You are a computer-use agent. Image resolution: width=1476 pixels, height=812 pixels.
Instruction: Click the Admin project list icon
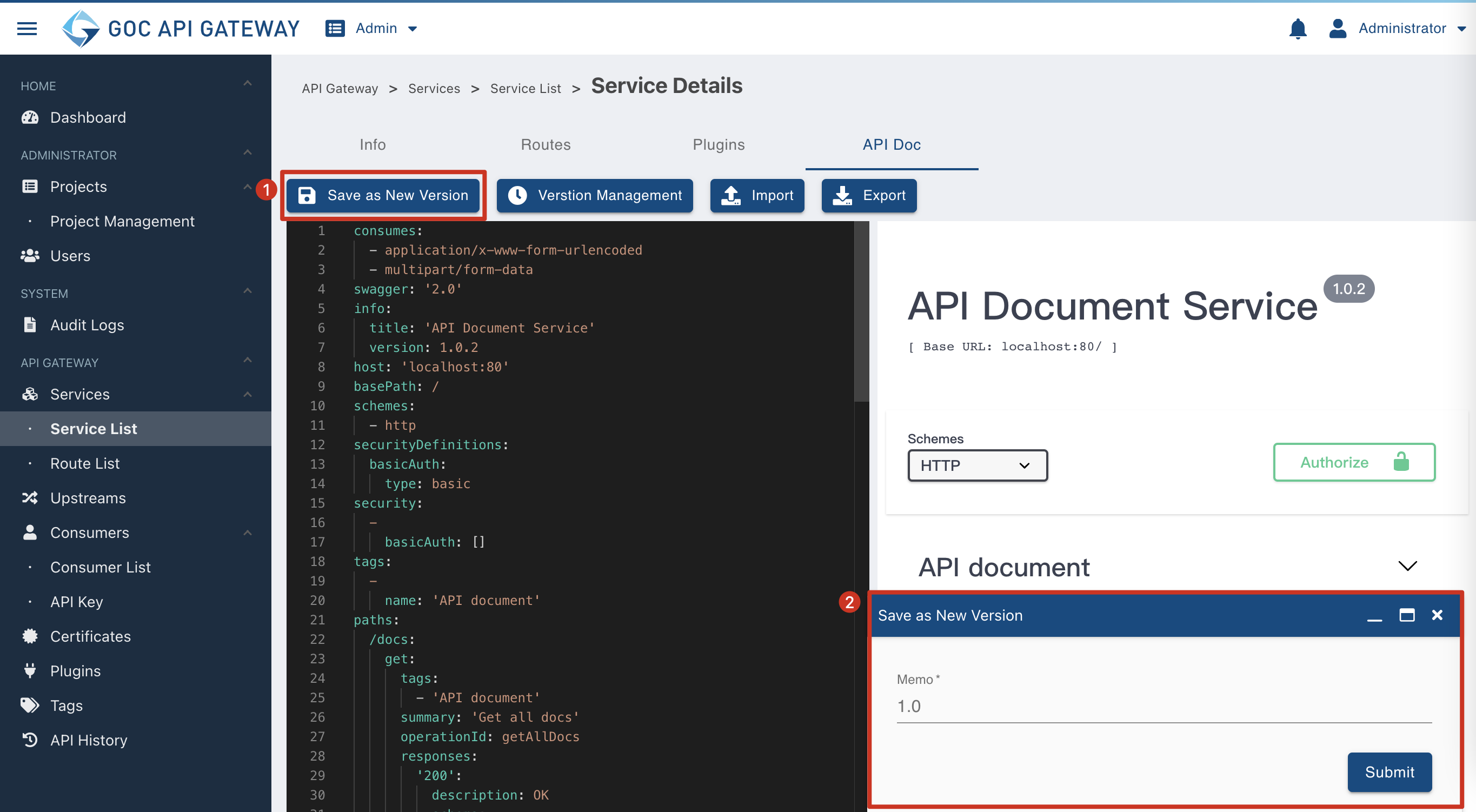coord(335,28)
